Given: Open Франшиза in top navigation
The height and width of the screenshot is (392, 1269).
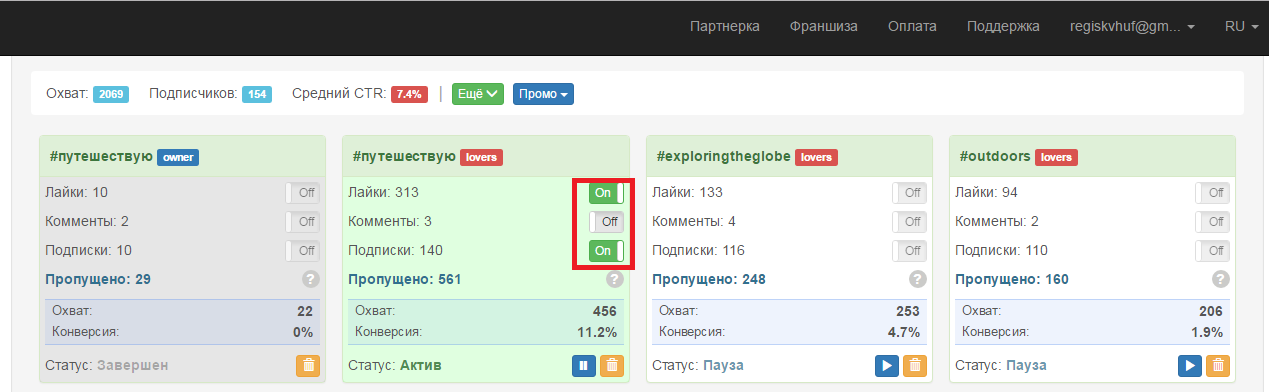Looking at the screenshot, I should [x=823, y=27].
